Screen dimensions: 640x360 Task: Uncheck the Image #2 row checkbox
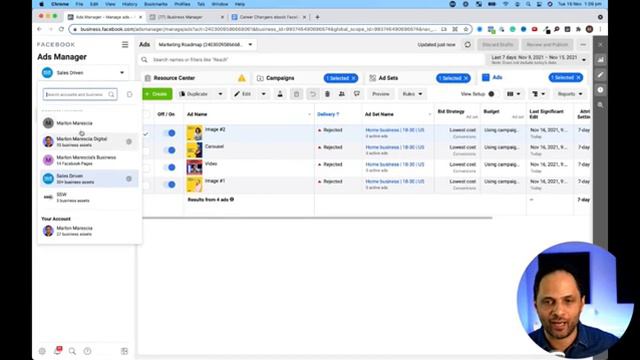click(x=146, y=133)
